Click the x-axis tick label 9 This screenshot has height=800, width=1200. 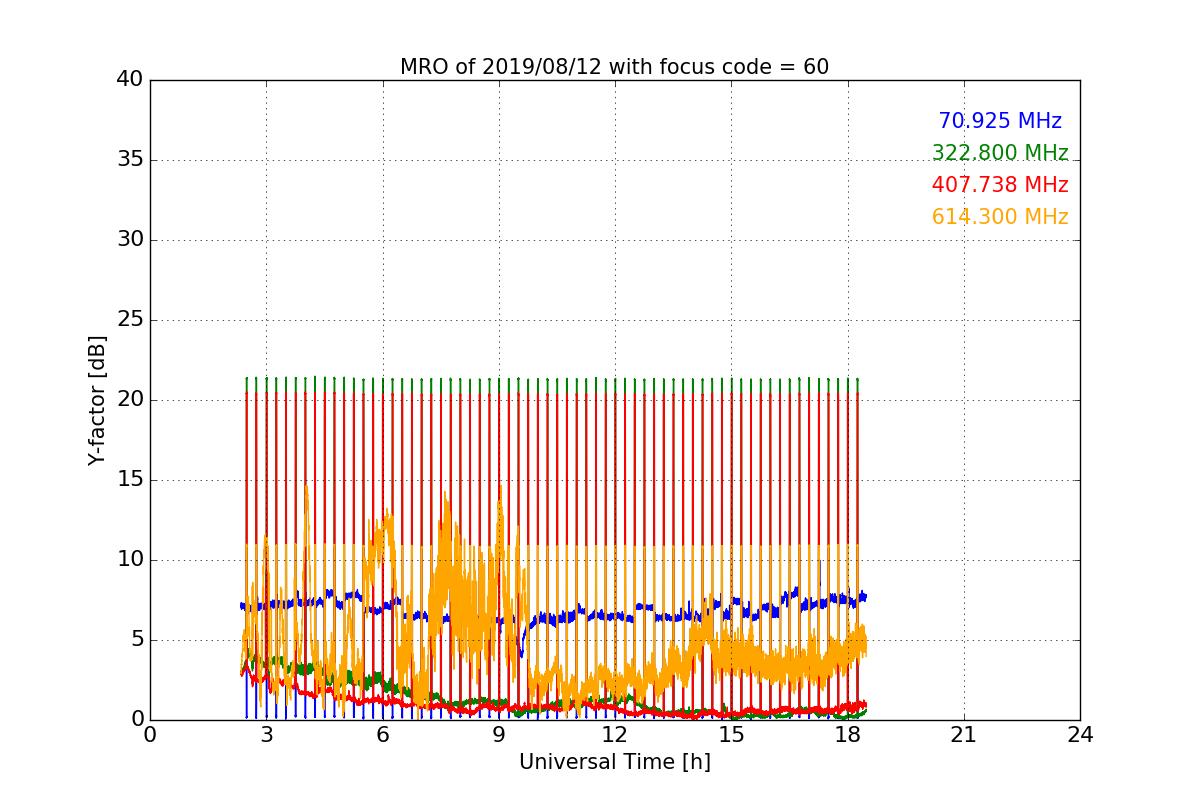click(499, 735)
